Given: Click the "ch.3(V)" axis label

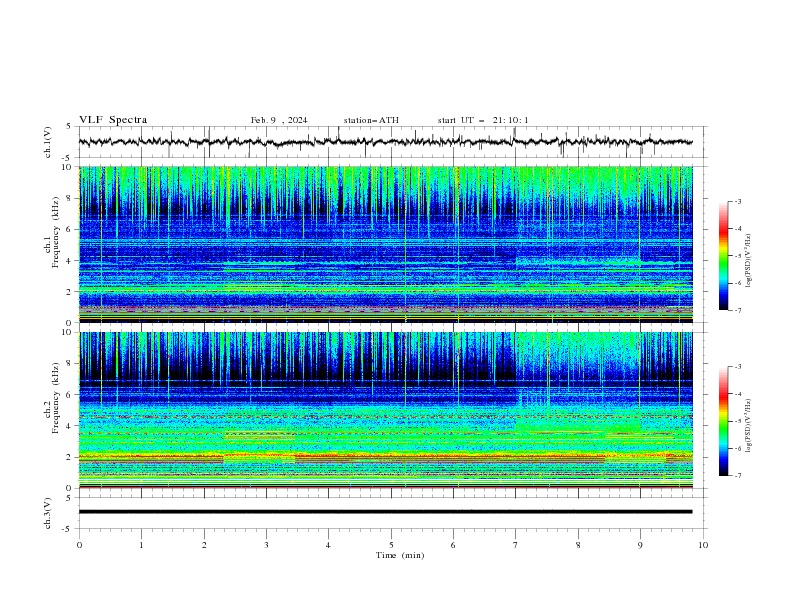Looking at the screenshot, I should coord(48,514).
